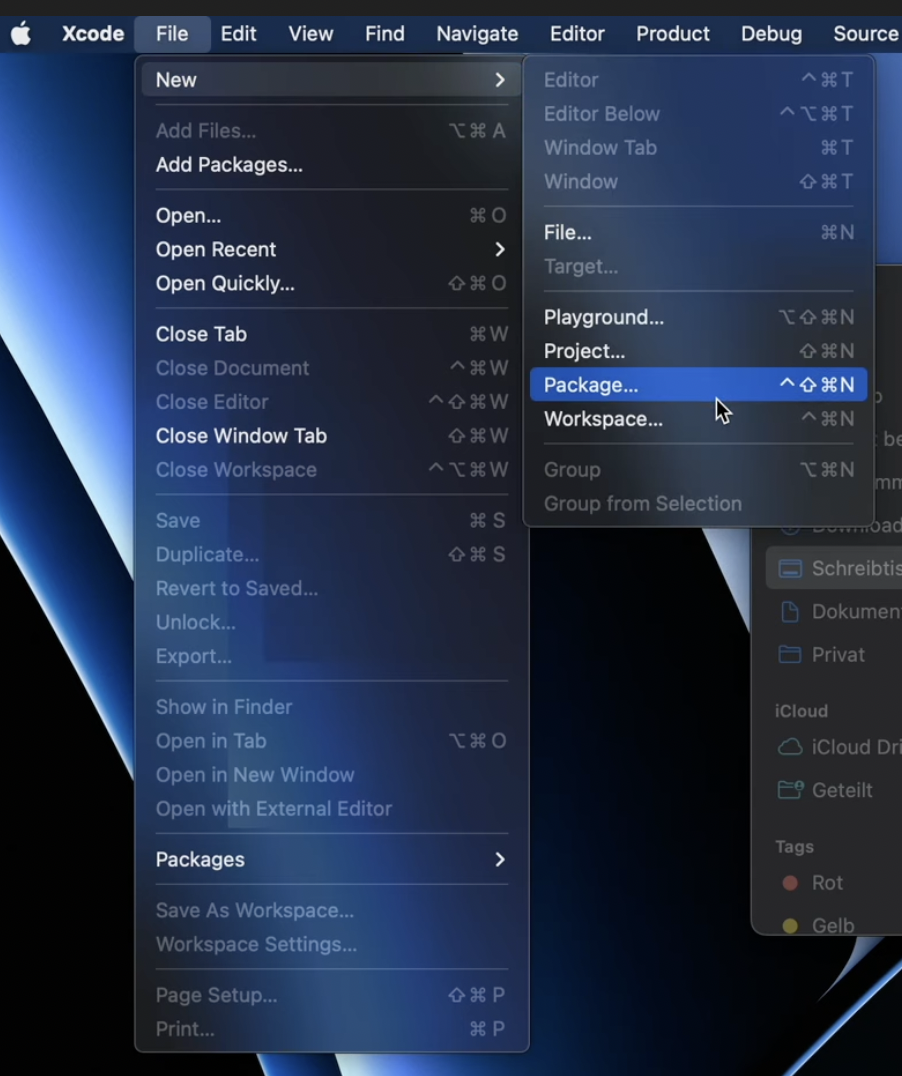Choose New File… in submenu
Screen dimensions: 902x1076
pos(698,233)
